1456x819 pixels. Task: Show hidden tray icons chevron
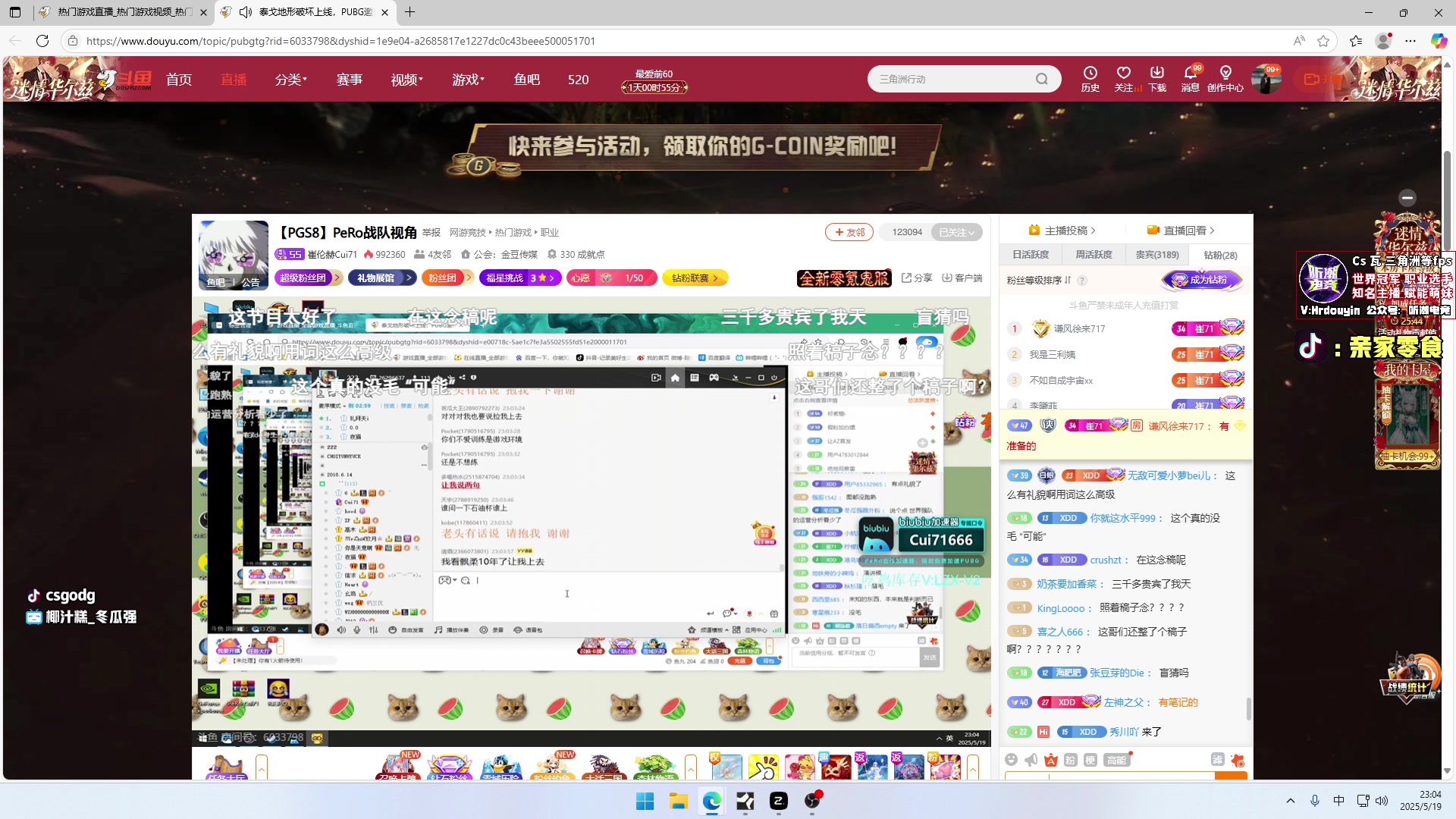[x=1290, y=801]
